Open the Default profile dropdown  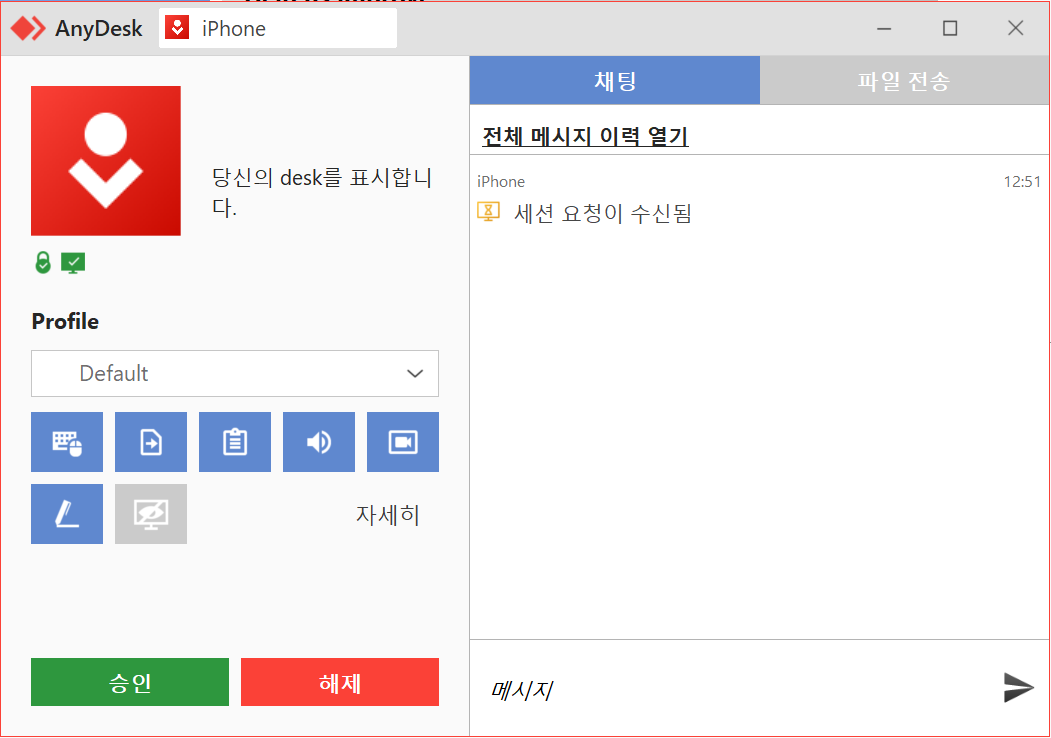[234, 373]
